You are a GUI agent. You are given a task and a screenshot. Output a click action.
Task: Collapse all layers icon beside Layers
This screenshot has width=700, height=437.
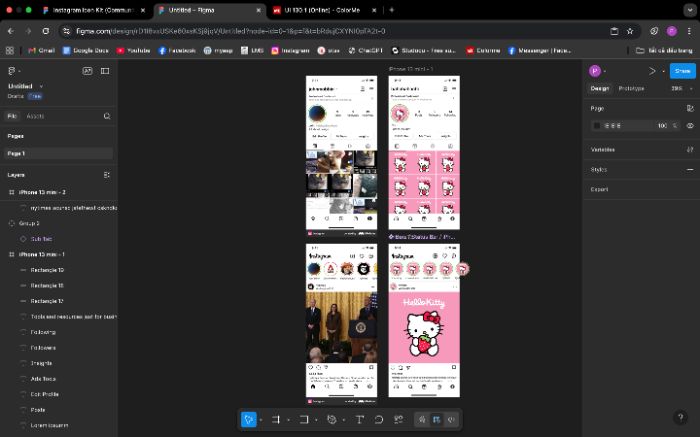pyautogui.click(x=107, y=175)
